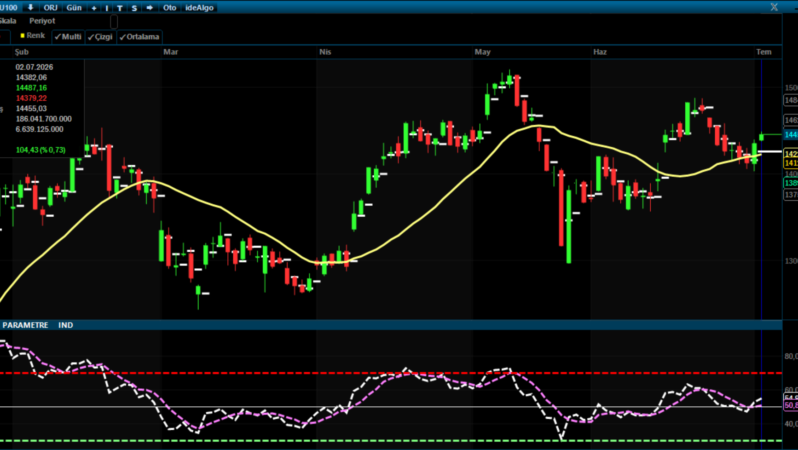Click the Haz month marker on timeline

[x=600, y=52]
